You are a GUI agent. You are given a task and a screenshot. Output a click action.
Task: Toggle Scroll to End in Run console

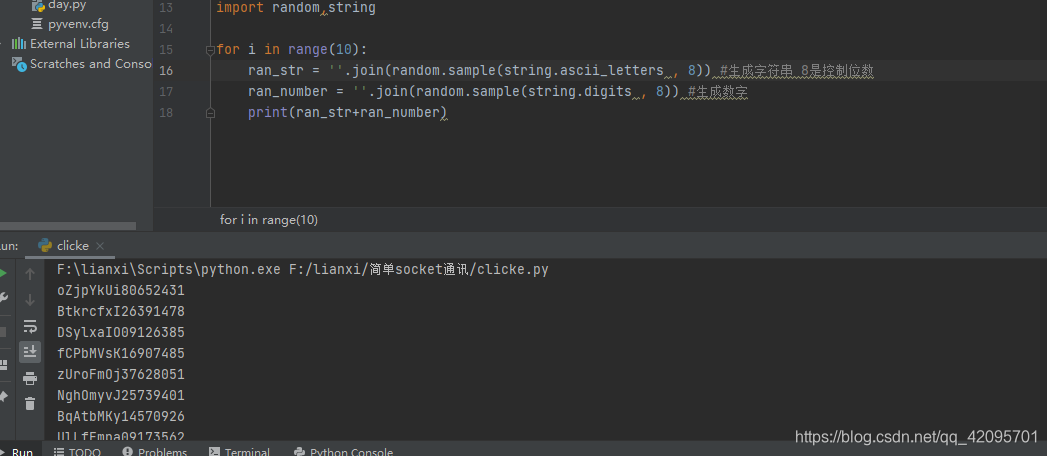pos(30,351)
